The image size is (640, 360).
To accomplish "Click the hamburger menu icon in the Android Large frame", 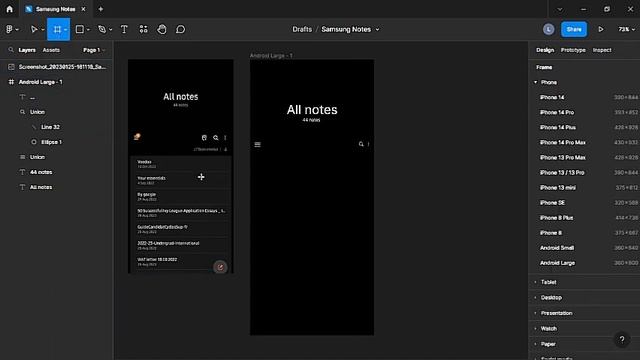I will coord(258,144).
